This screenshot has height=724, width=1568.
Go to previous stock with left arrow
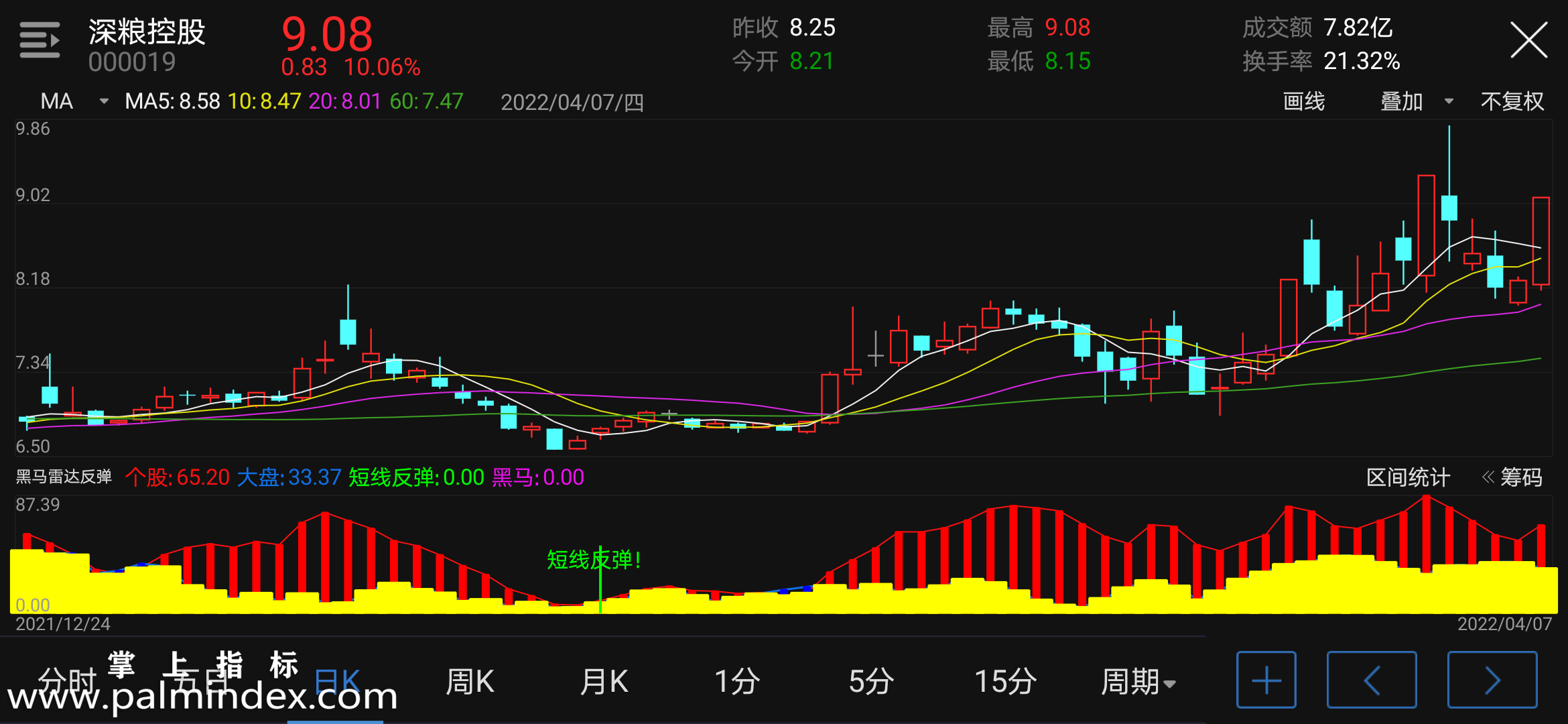tap(1372, 680)
